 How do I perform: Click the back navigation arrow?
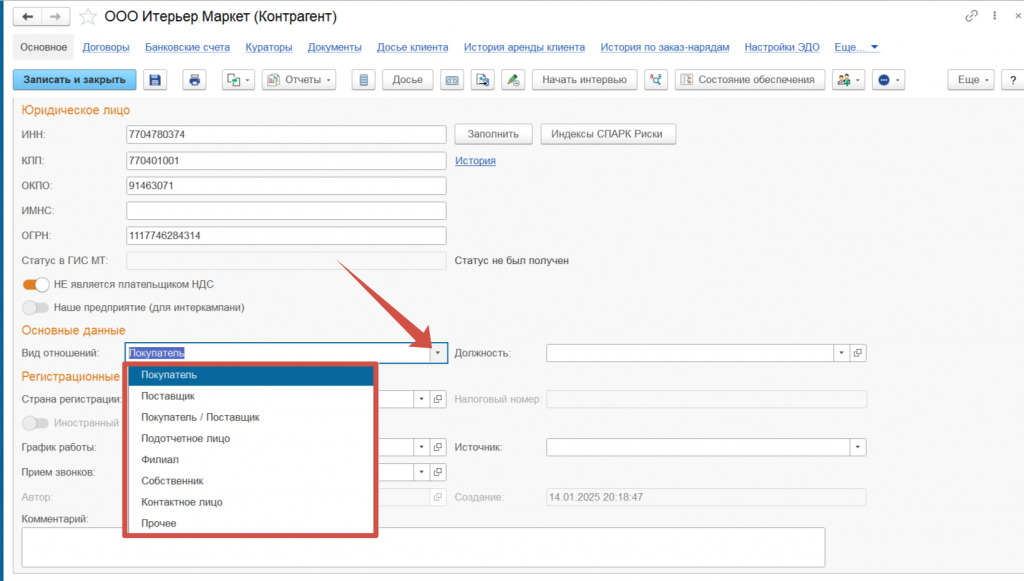[x=28, y=17]
